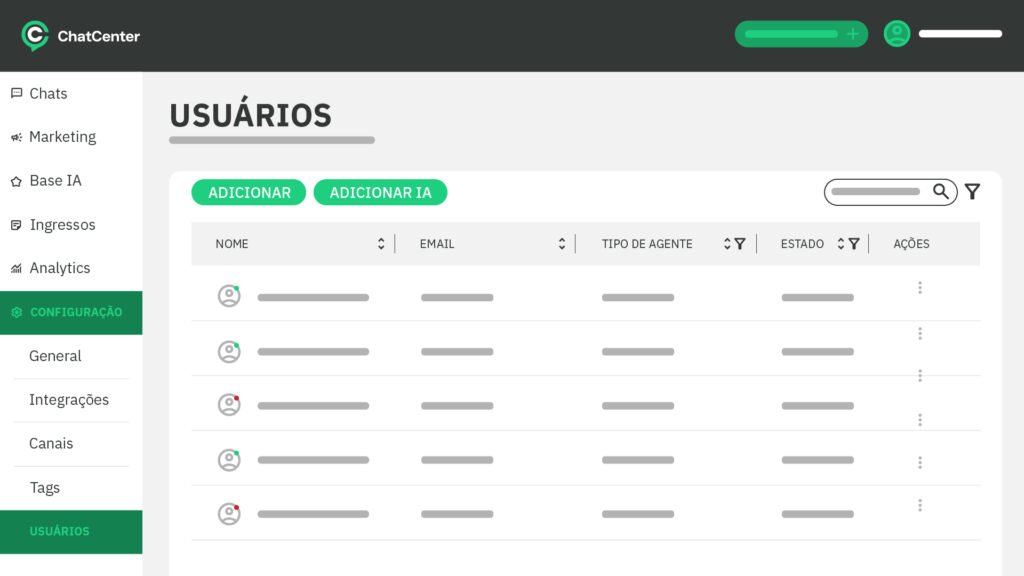Sort by Estado column arrows
The image size is (1024, 576).
click(x=841, y=244)
